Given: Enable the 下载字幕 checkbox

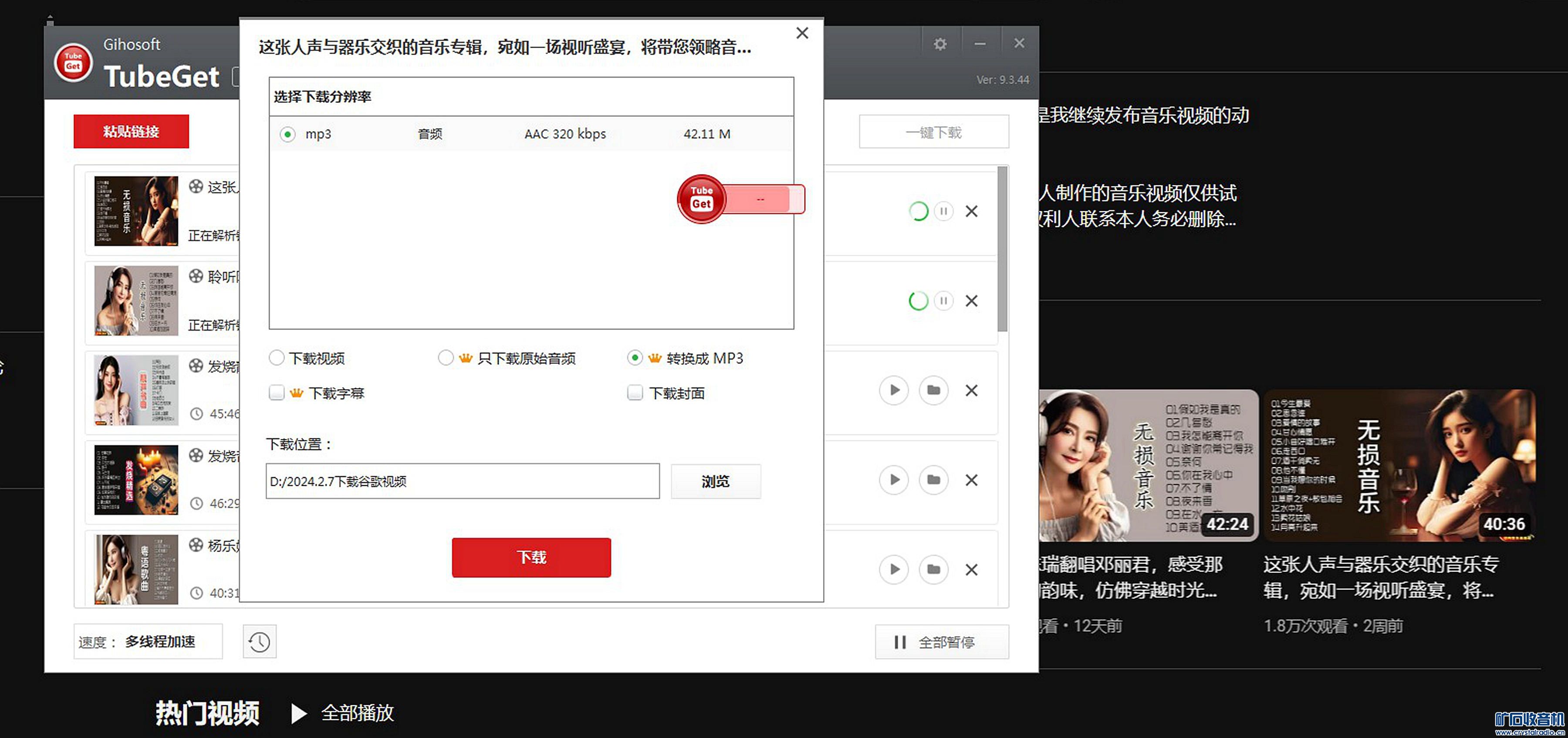Looking at the screenshot, I should 276,393.
